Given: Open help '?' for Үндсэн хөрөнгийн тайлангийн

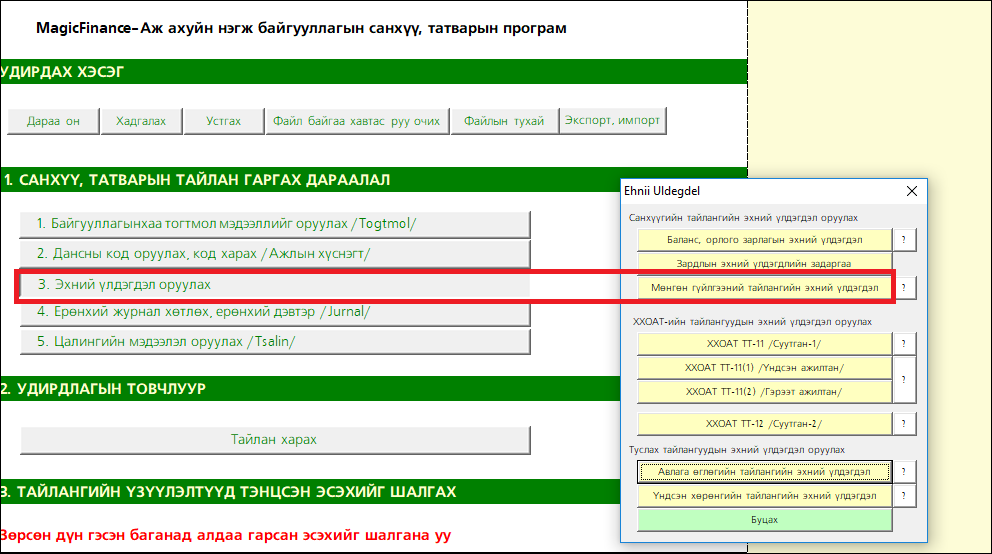Looking at the screenshot, I should [x=904, y=496].
